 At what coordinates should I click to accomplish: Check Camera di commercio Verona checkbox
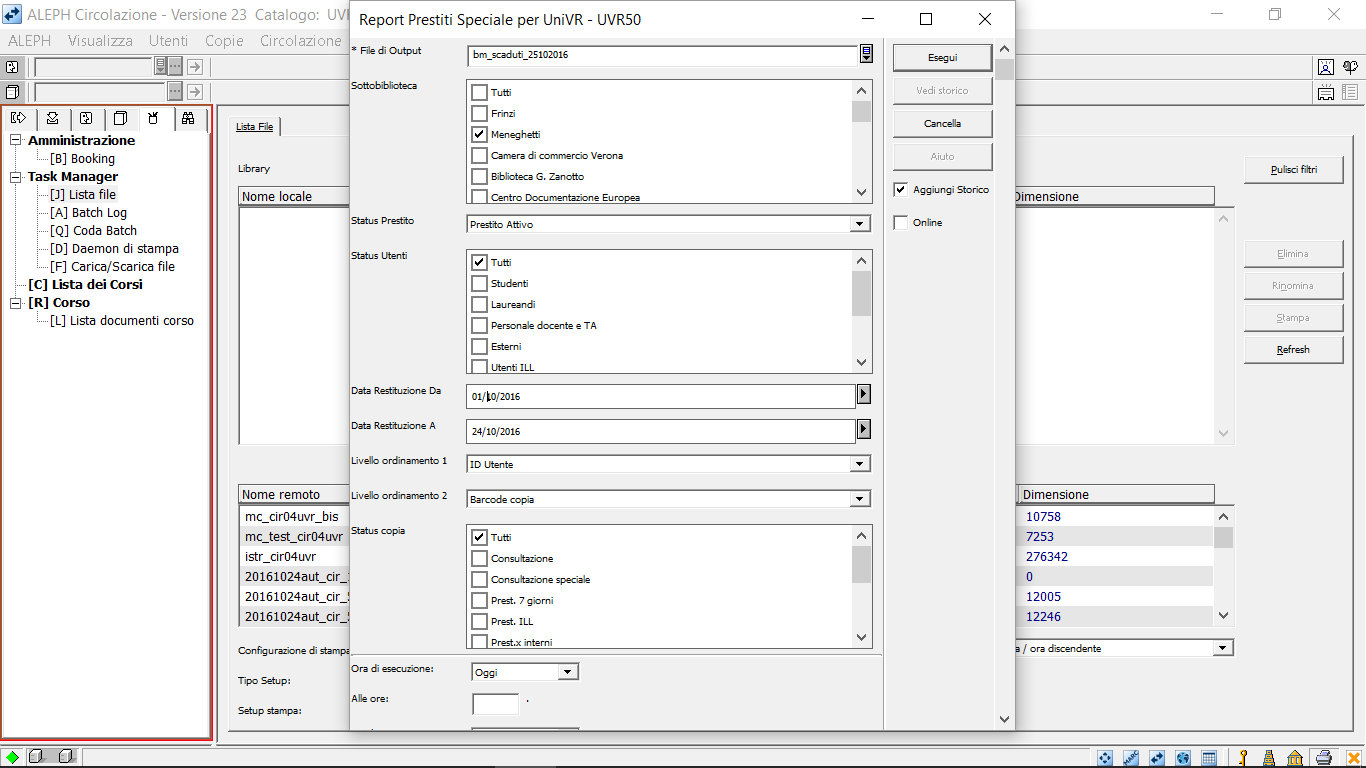tap(479, 155)
